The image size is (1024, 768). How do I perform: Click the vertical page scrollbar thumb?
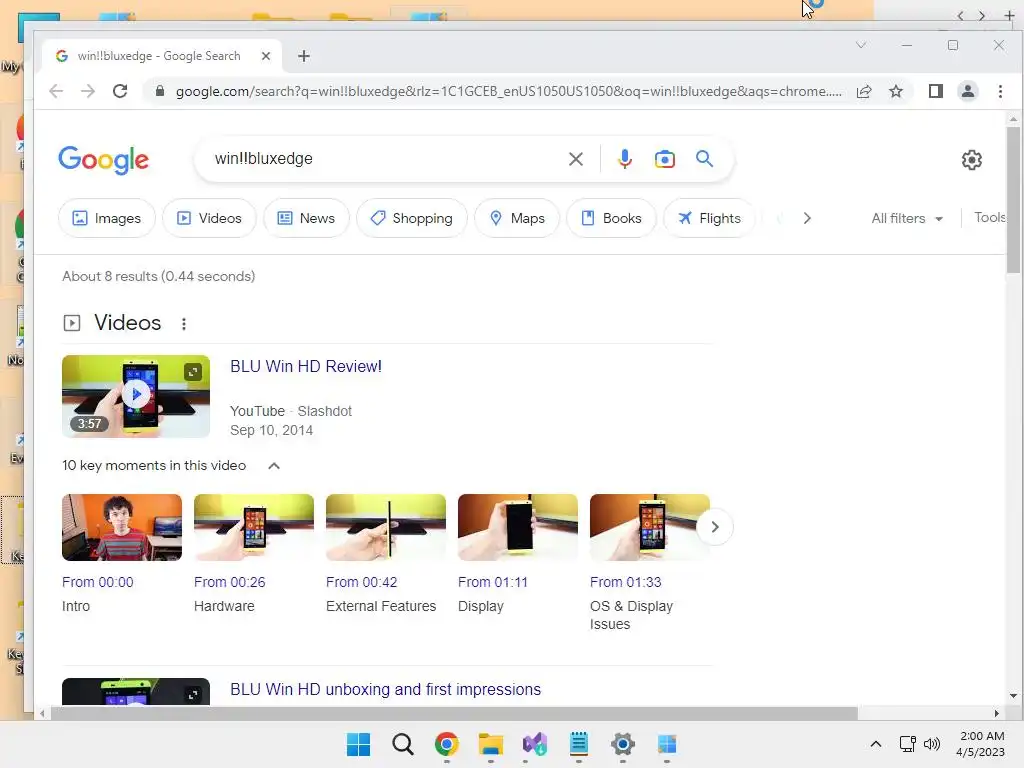[1013, 199]
